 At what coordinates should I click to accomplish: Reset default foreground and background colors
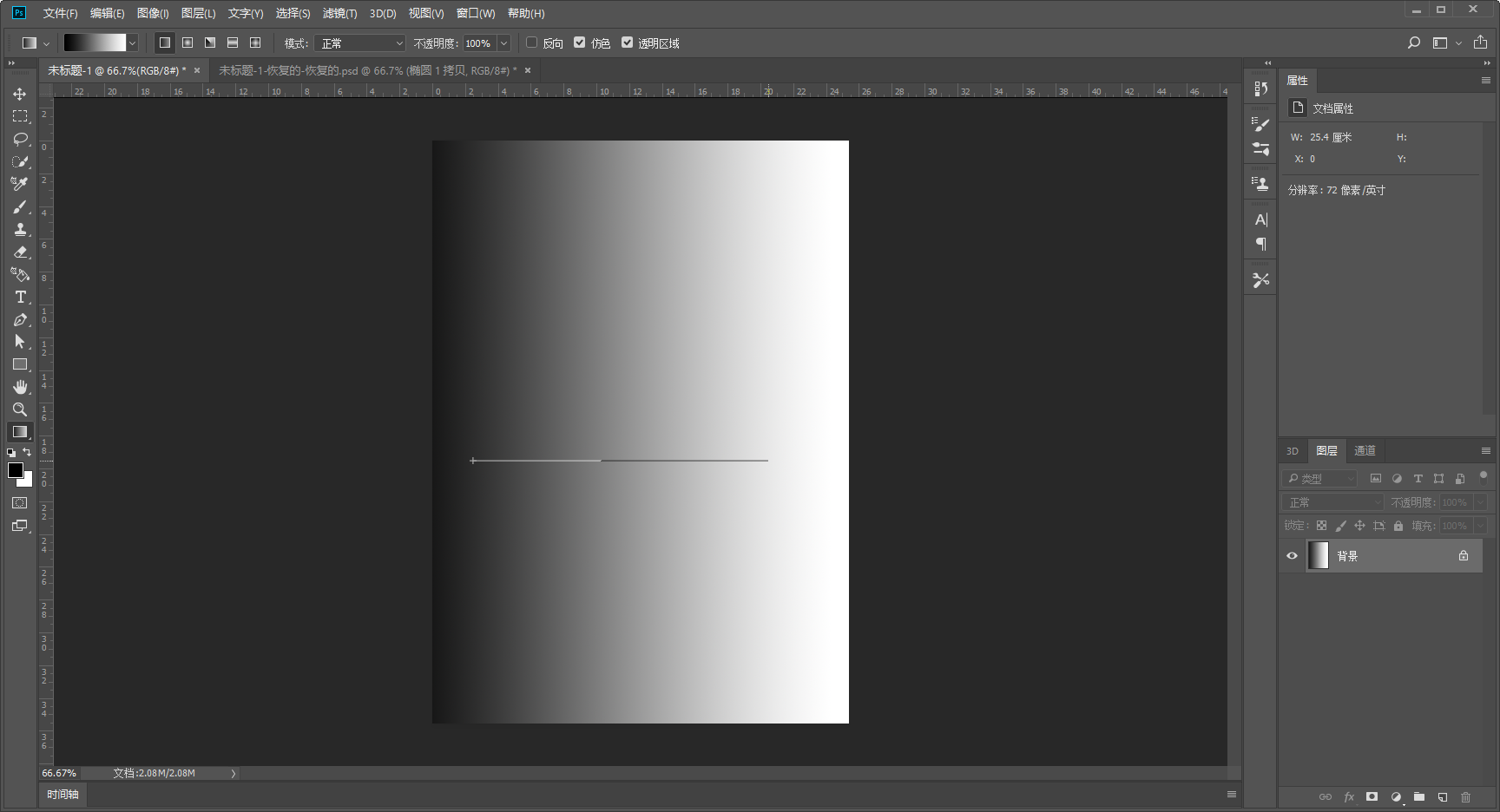11,453
